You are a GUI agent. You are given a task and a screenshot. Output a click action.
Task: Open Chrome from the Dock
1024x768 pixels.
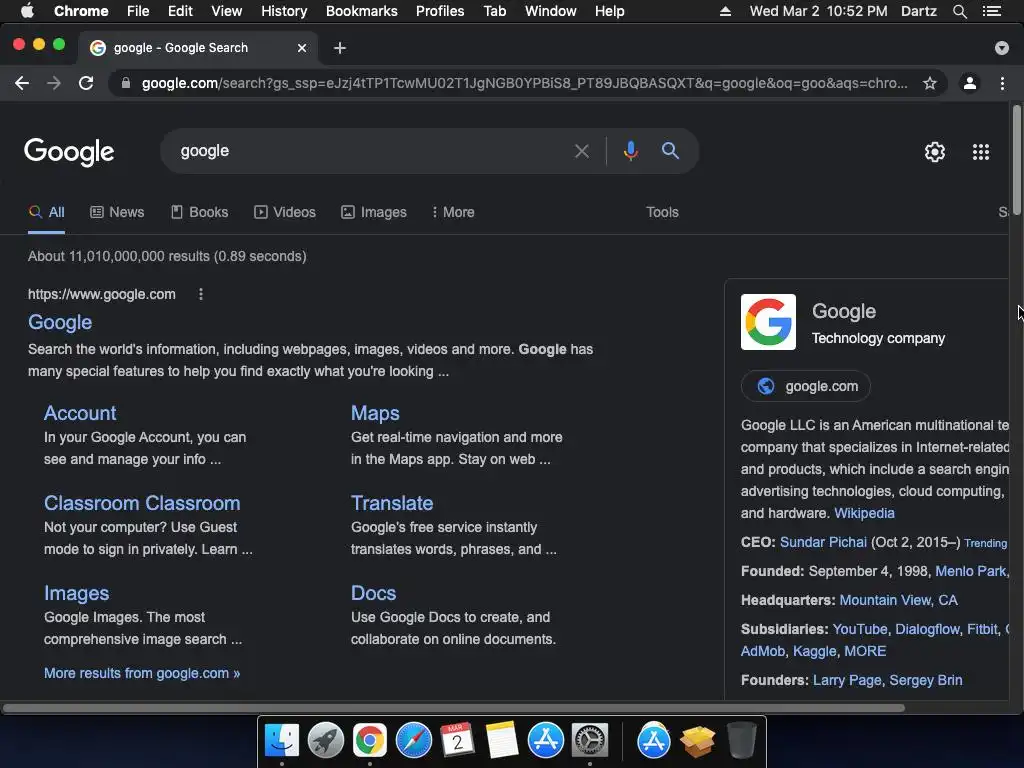pyautogui.click(x=370, y=741)
